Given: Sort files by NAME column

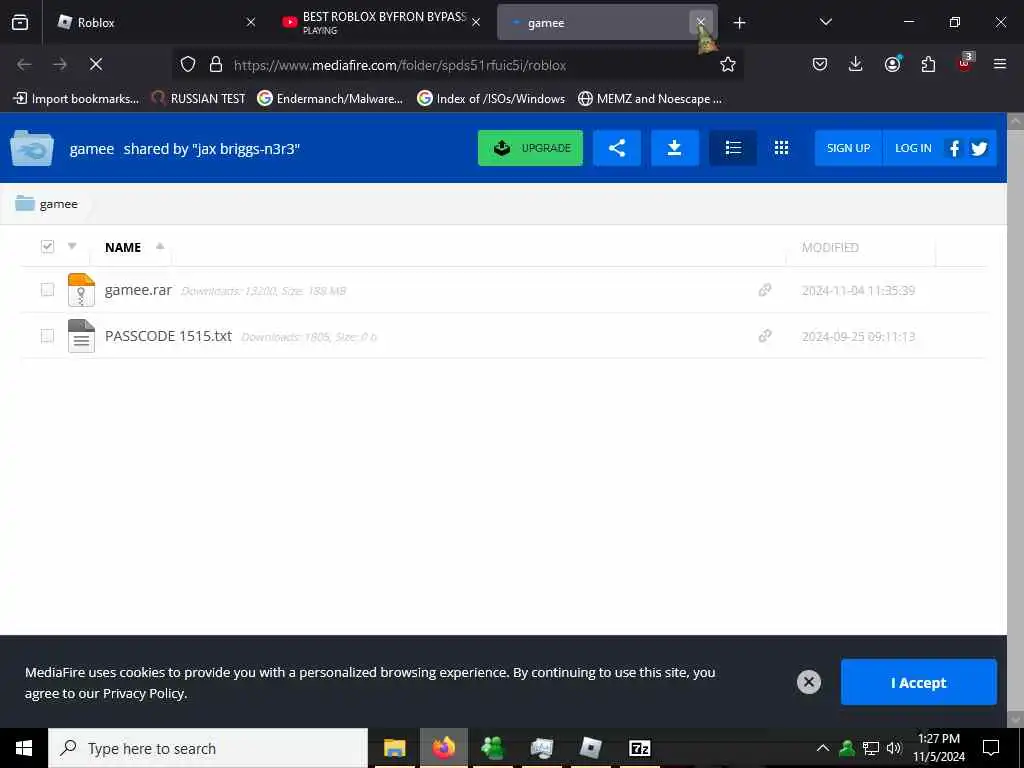Looking at the screenshot, I should point(123,247).
